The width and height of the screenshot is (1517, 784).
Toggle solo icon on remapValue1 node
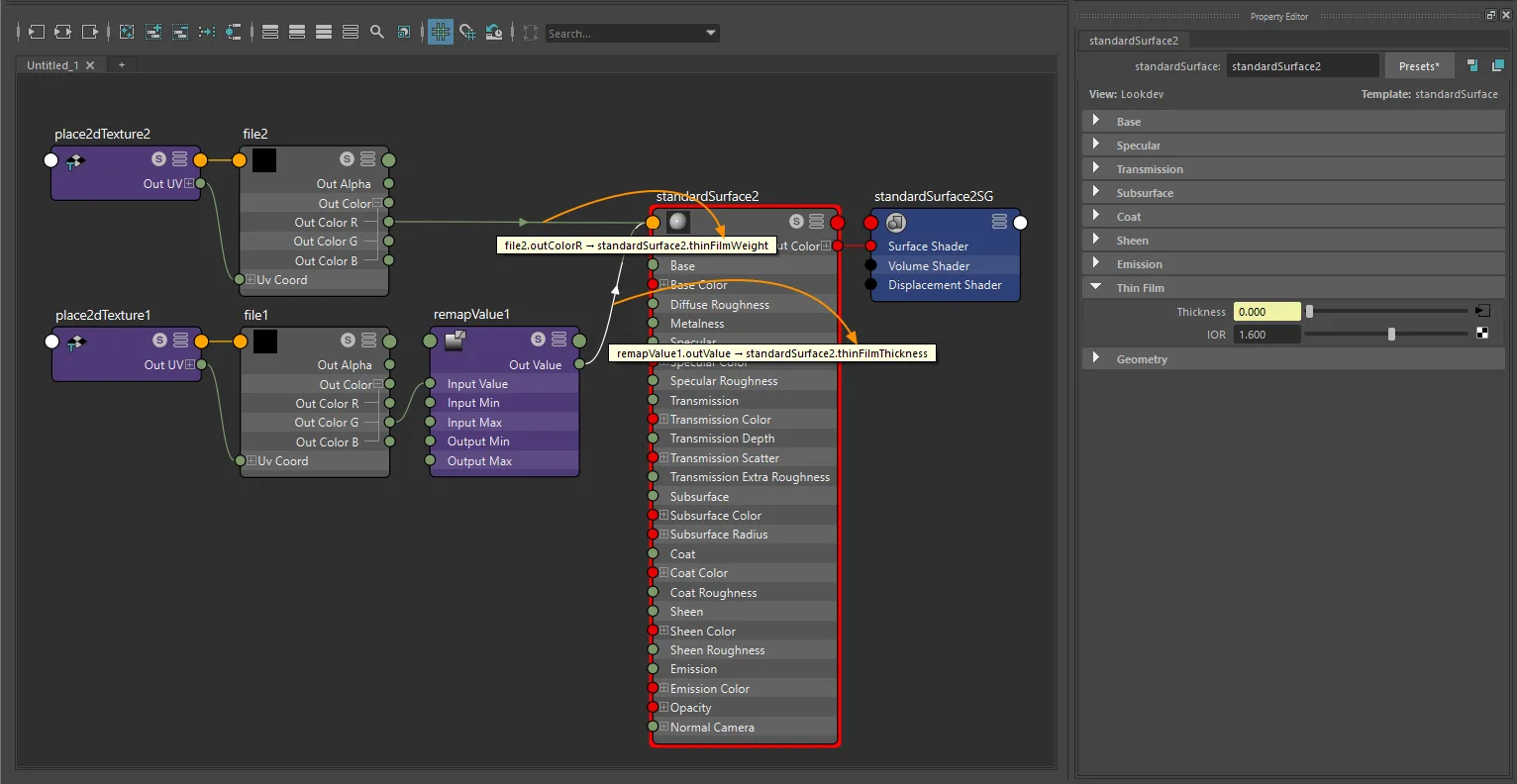538,340
